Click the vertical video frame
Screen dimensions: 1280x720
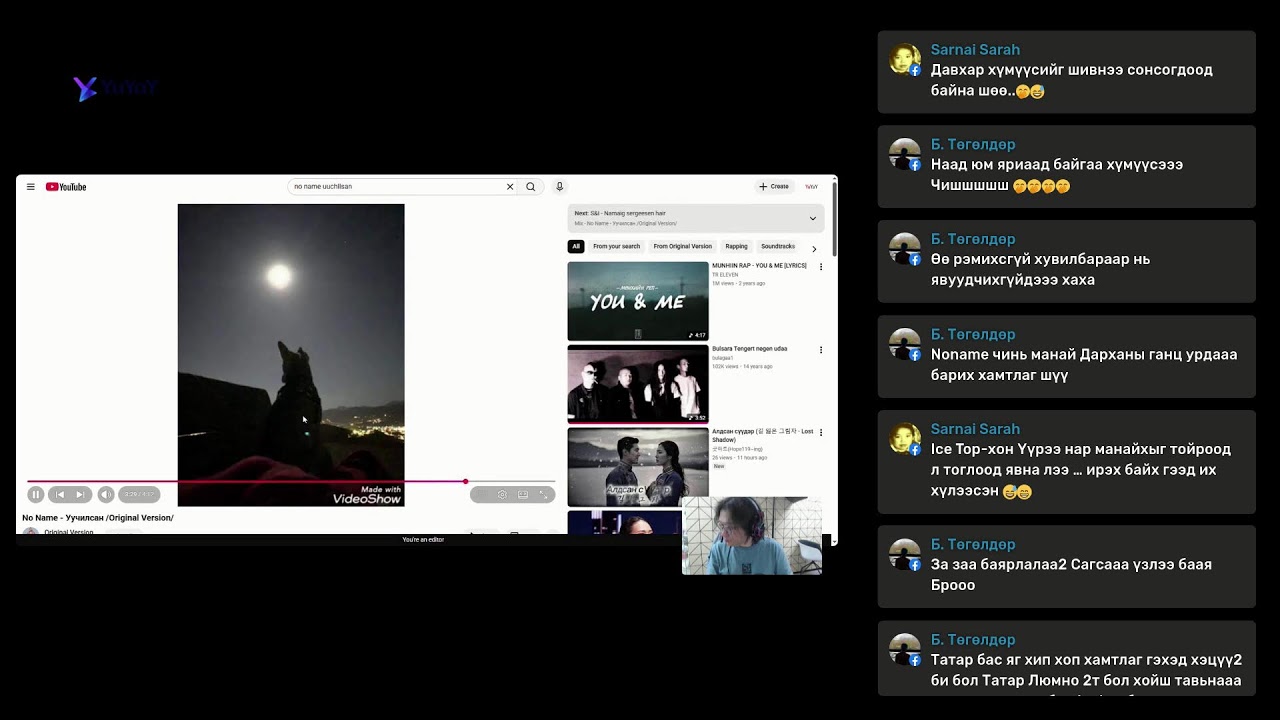tap(291, 355)
